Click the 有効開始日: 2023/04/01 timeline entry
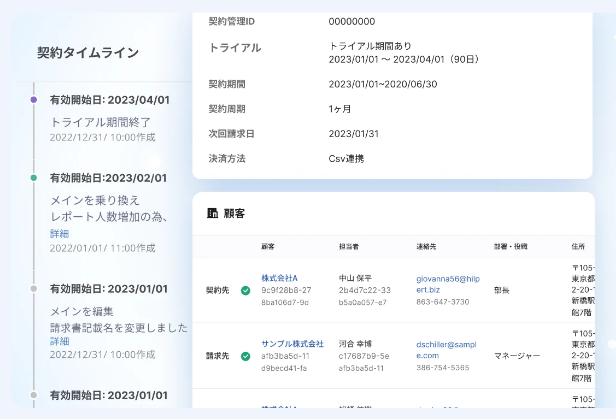Screen dimensions: 616x419 click(110, 100)
